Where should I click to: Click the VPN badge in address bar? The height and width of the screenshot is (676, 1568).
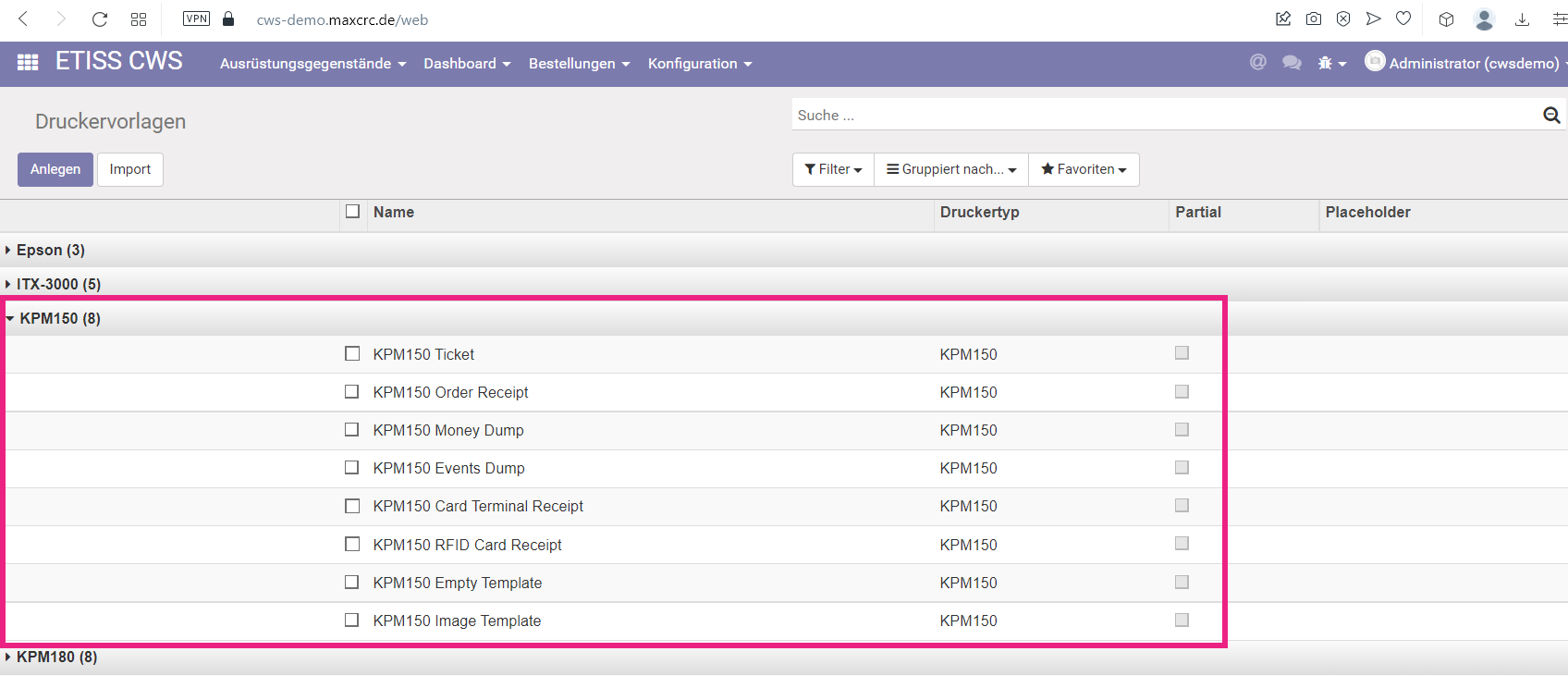197,18
